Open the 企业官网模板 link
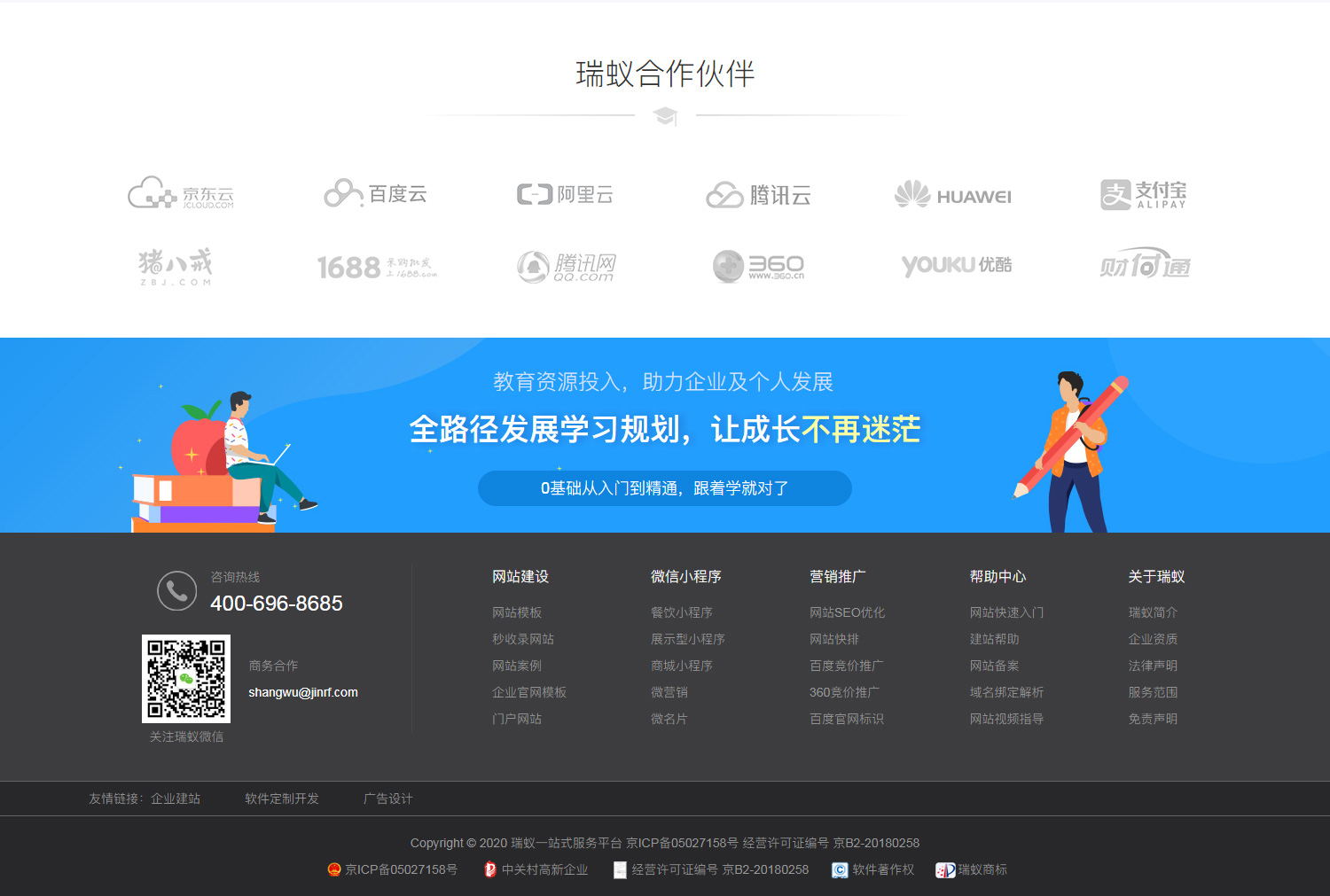This screenshot has width=1330, height=896. (x=529, y=692)
